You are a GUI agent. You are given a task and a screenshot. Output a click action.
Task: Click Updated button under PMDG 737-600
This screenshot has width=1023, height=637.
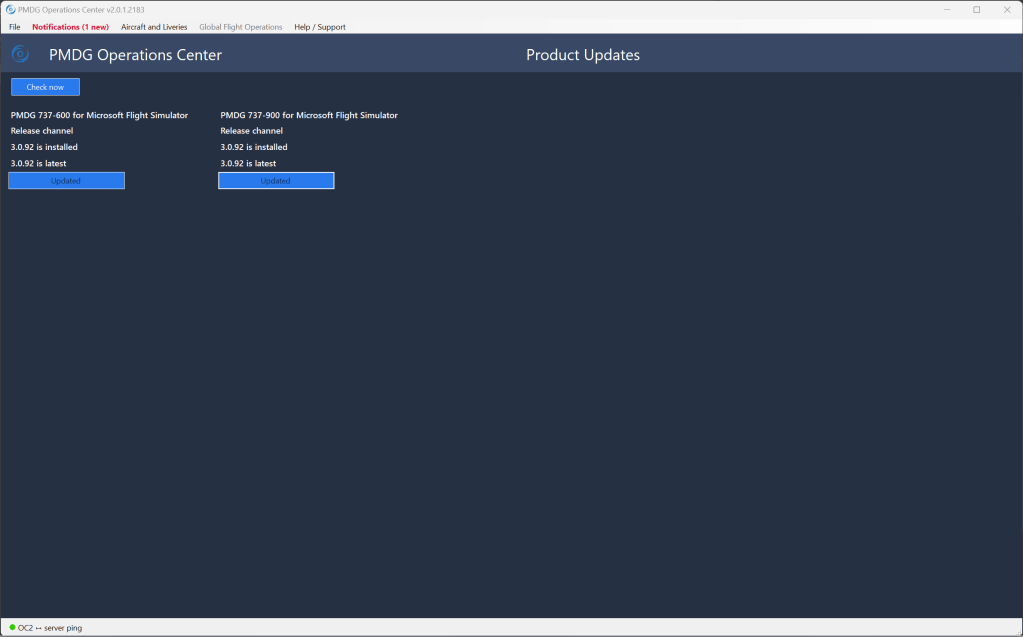[66, 181]
